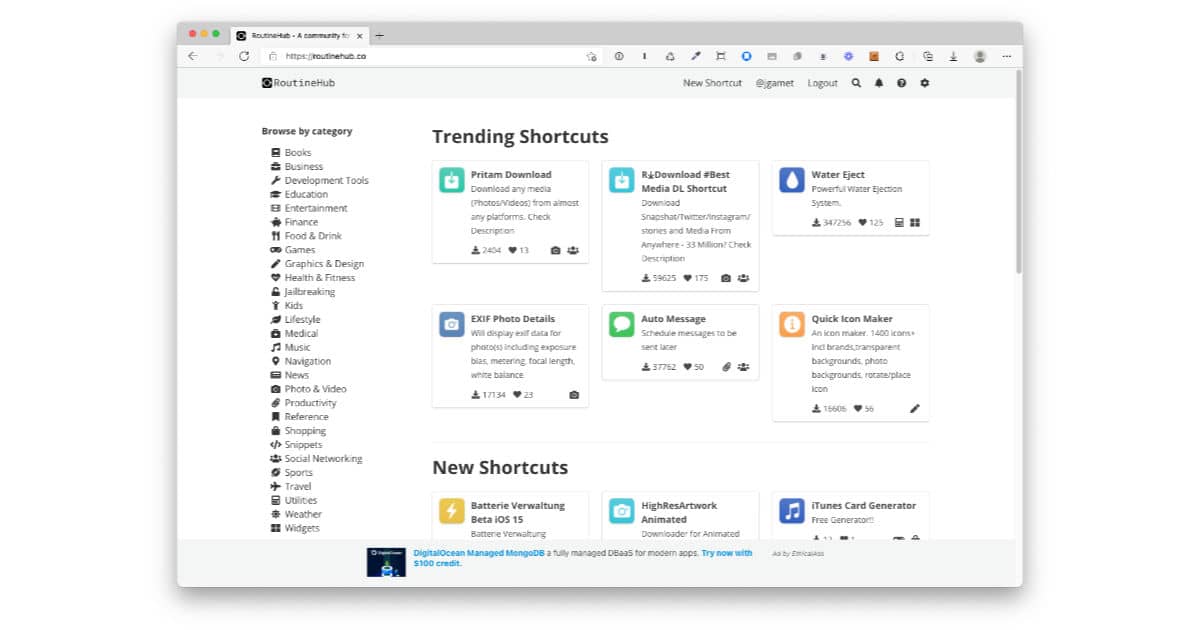
Task: Click the Quick Icon Maker pencil icon
Action: point(915,408)
